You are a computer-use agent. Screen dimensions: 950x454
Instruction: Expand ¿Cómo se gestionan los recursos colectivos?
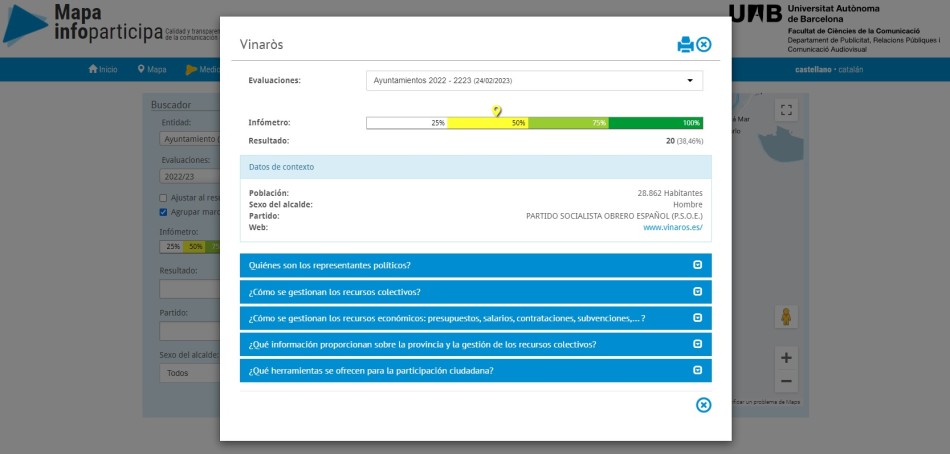click(x=475, y=292)
